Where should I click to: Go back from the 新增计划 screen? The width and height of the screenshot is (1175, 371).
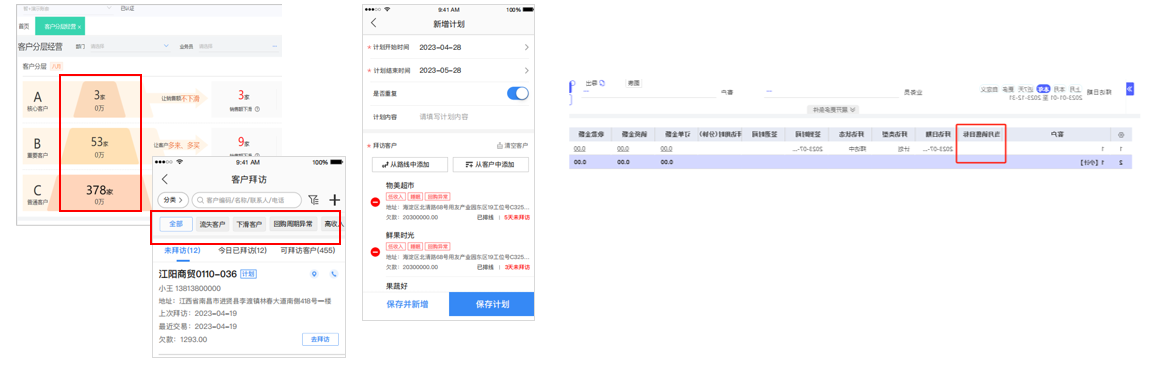[x=373, y=23]
